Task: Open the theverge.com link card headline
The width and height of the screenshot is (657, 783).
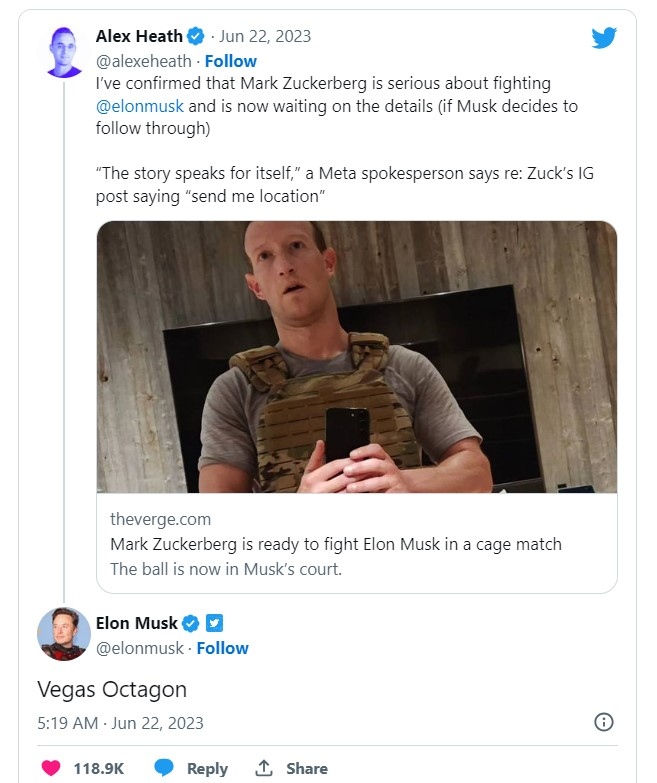Action: pyautogui.click(x=336, y=545)
